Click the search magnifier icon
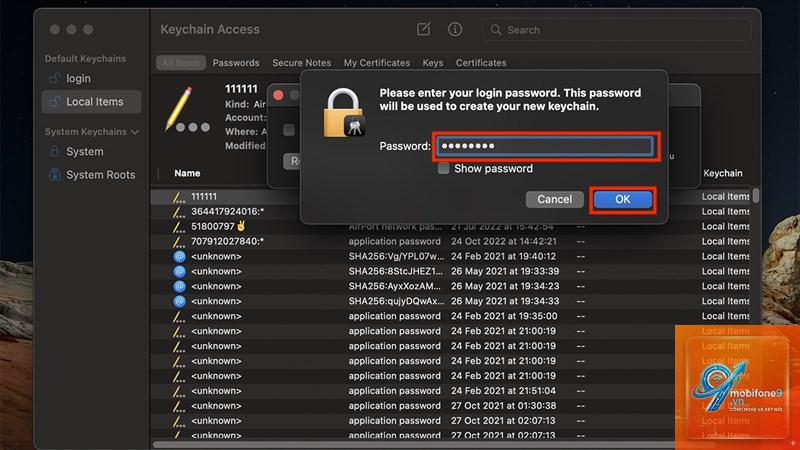This screenshot has height=450, width=800. [x=495, y=30]
